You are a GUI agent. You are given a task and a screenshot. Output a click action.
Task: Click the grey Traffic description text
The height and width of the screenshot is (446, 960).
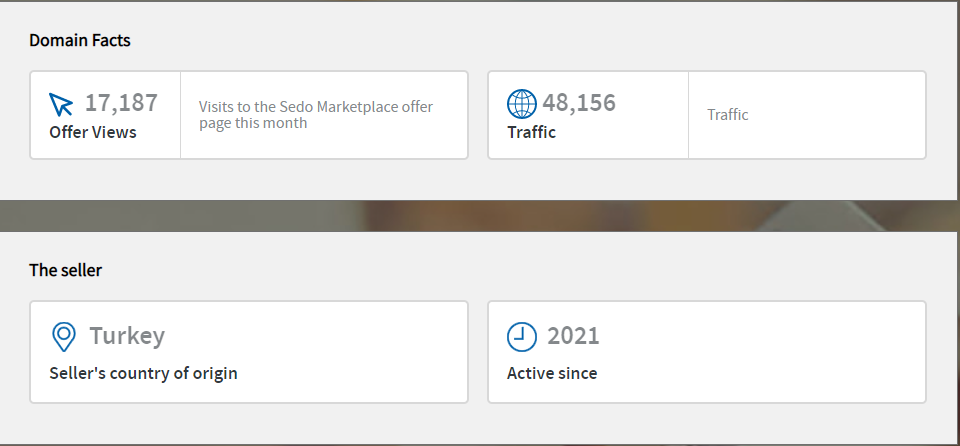728,115
